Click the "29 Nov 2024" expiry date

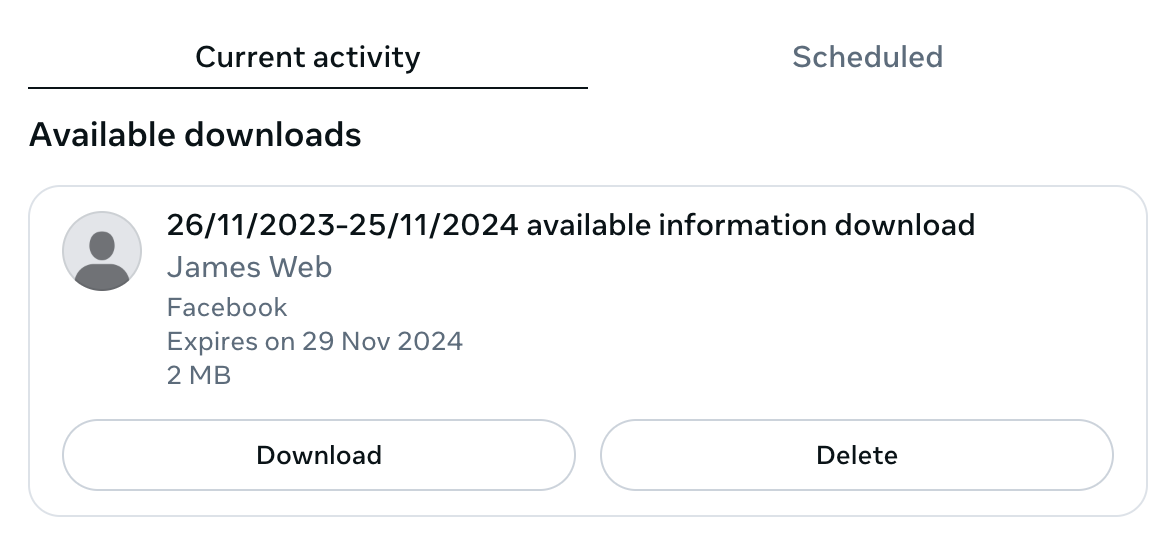pos(382,341)
